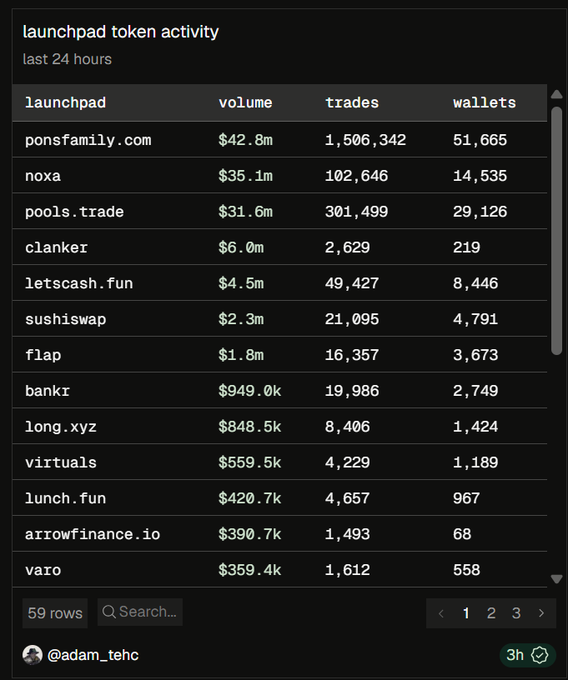This screenshot has height=680, width=568.
Task: Click the $949.0k volume for bankr
Action: [x=250, y=391]
